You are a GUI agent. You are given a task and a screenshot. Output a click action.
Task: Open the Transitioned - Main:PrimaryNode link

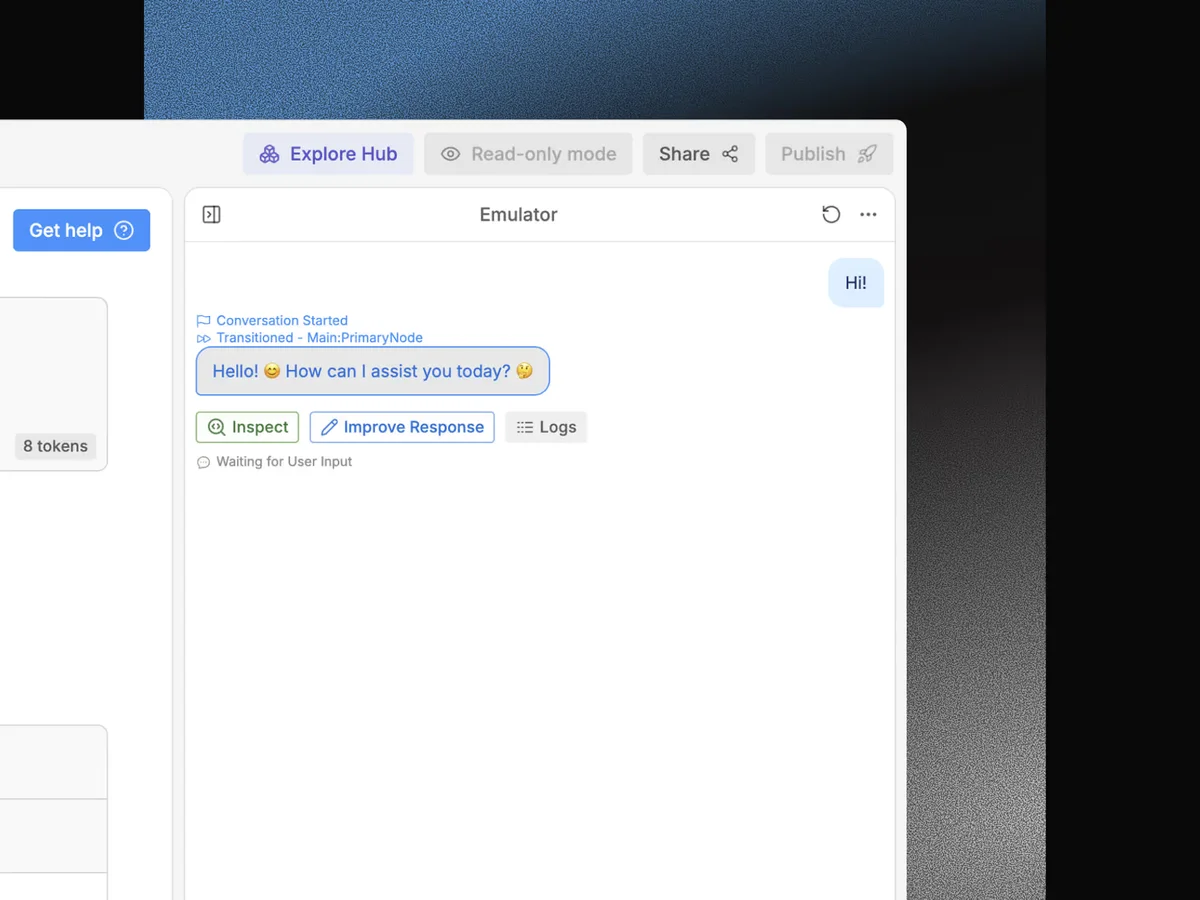(320, 338)
